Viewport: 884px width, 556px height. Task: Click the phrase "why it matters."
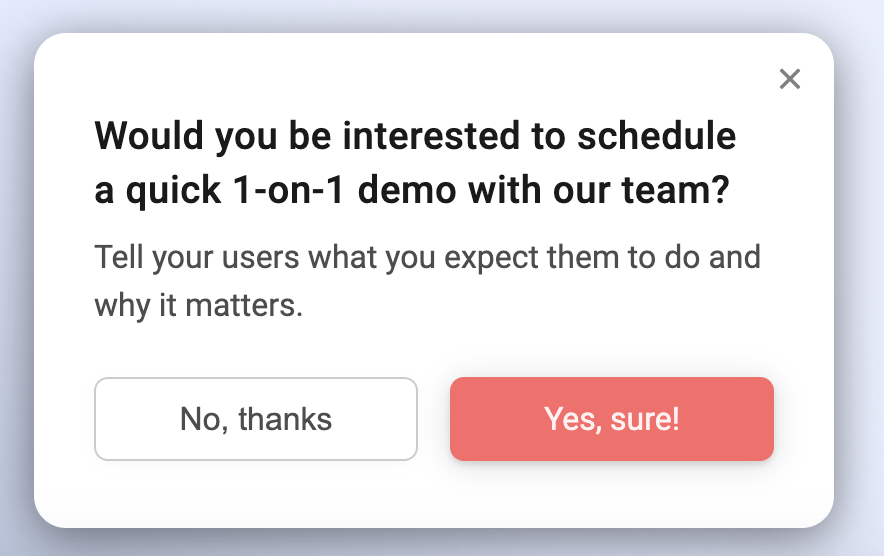198,304
